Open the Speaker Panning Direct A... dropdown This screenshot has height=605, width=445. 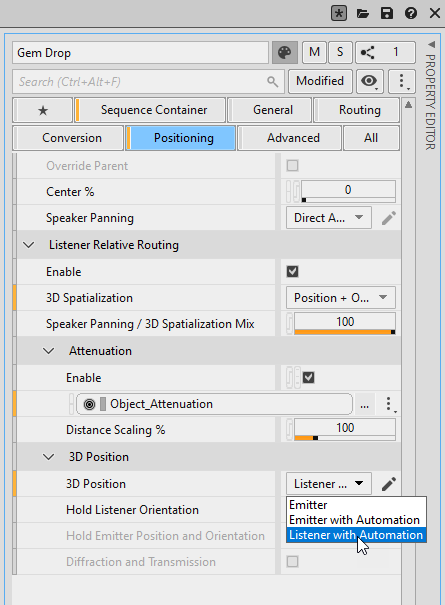point(329,218)
